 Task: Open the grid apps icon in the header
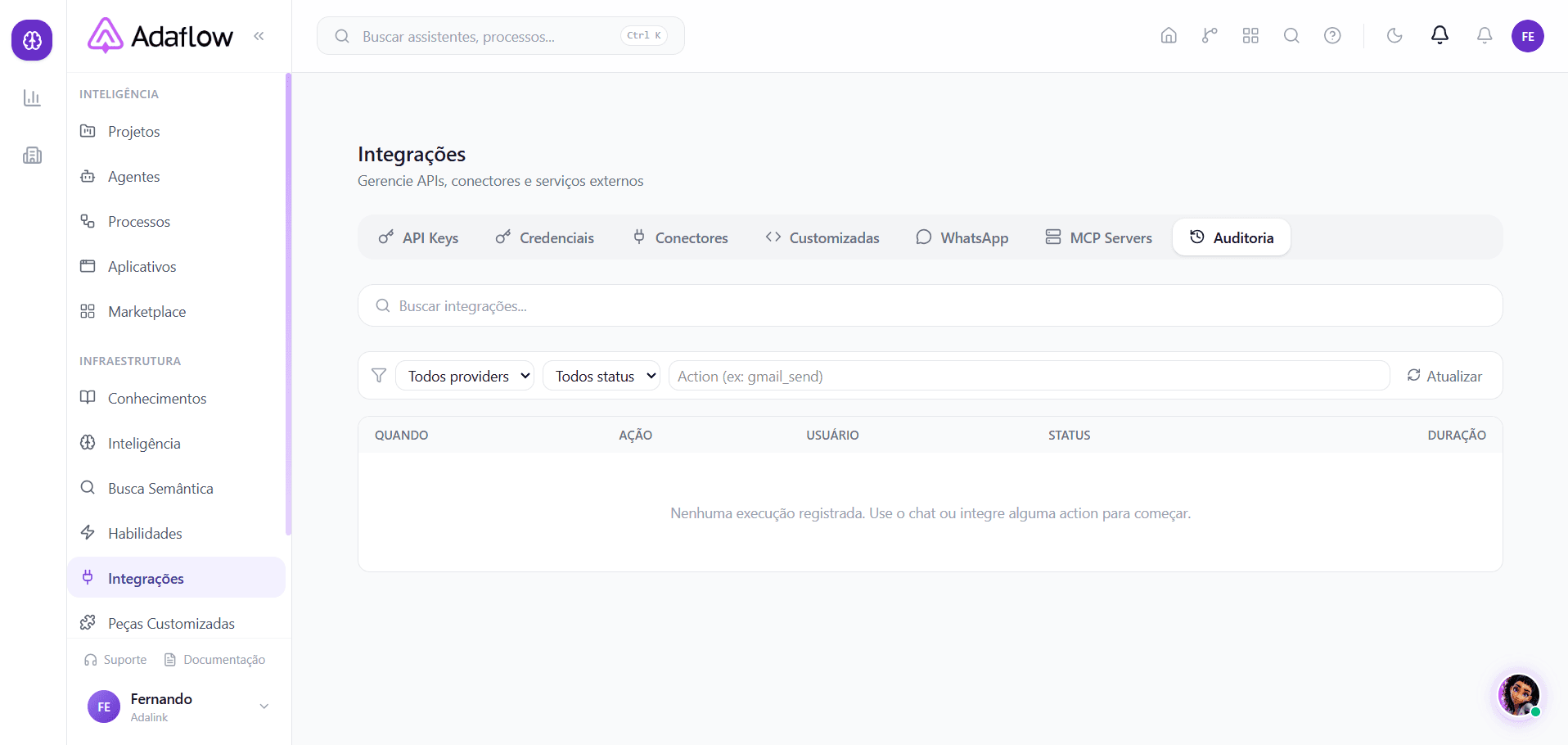tap(1250, 36)
